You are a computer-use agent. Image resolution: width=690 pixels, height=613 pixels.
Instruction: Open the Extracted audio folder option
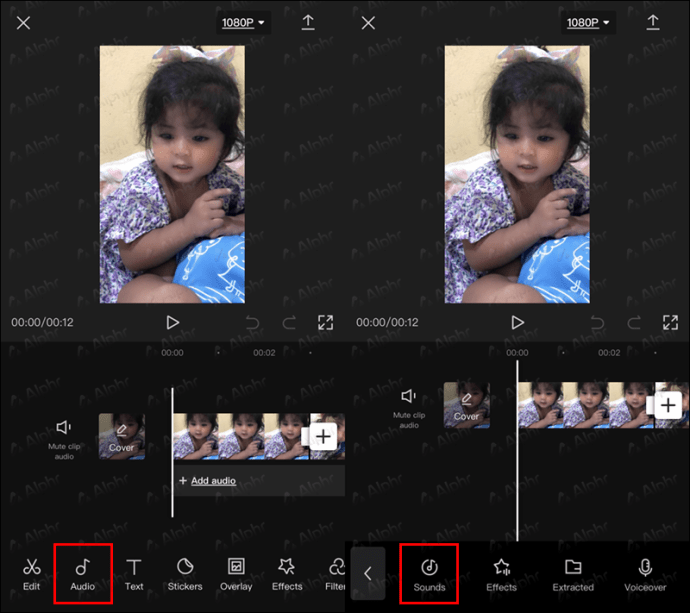(573, 575)
